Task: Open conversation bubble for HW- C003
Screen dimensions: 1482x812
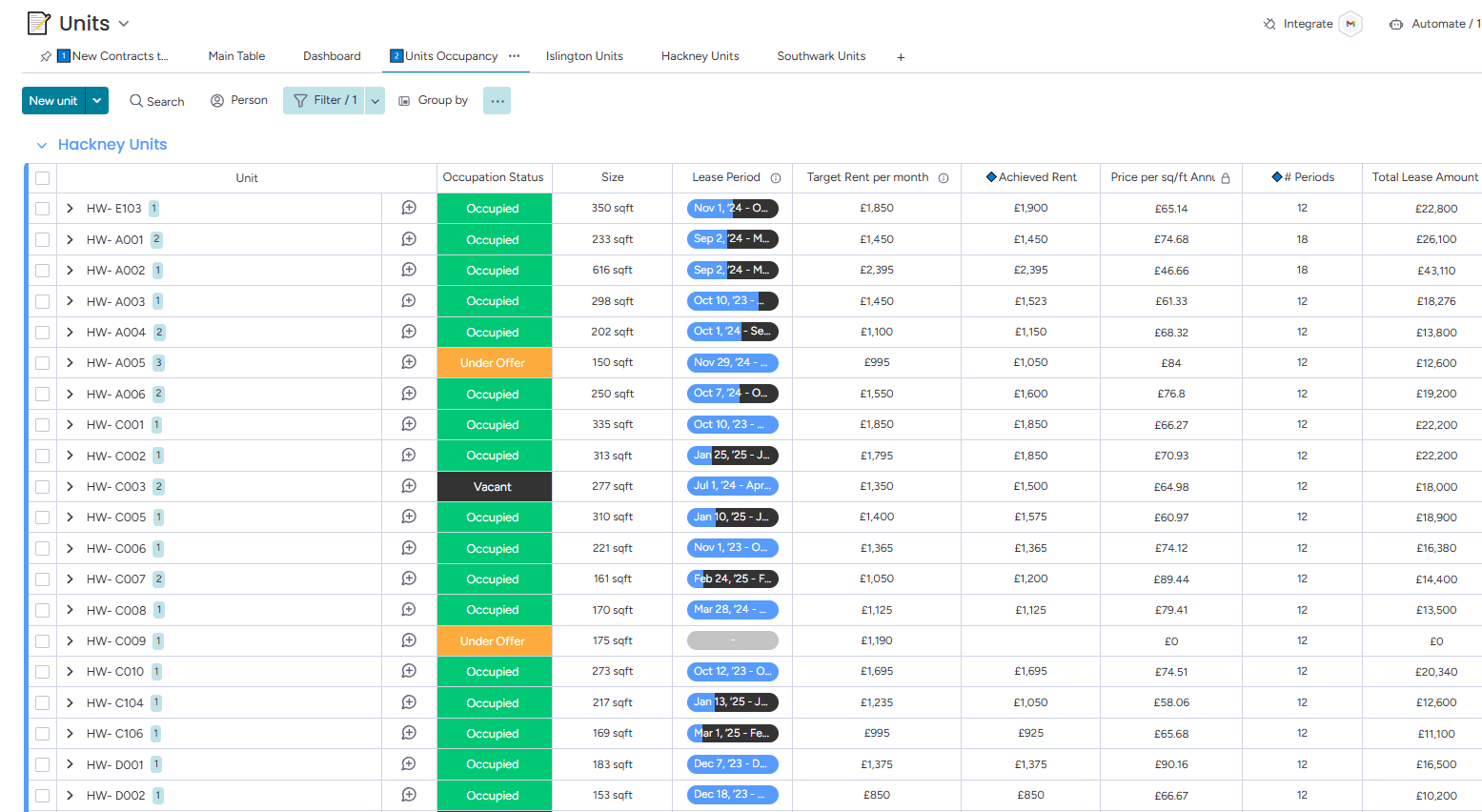Action: click(409, 486)
